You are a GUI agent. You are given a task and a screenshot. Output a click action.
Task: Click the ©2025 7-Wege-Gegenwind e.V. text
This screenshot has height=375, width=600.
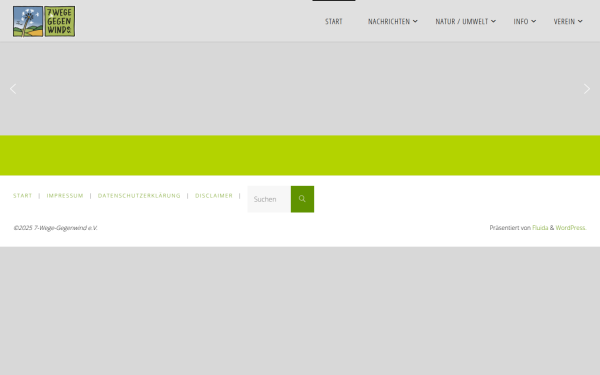[55, 228]
